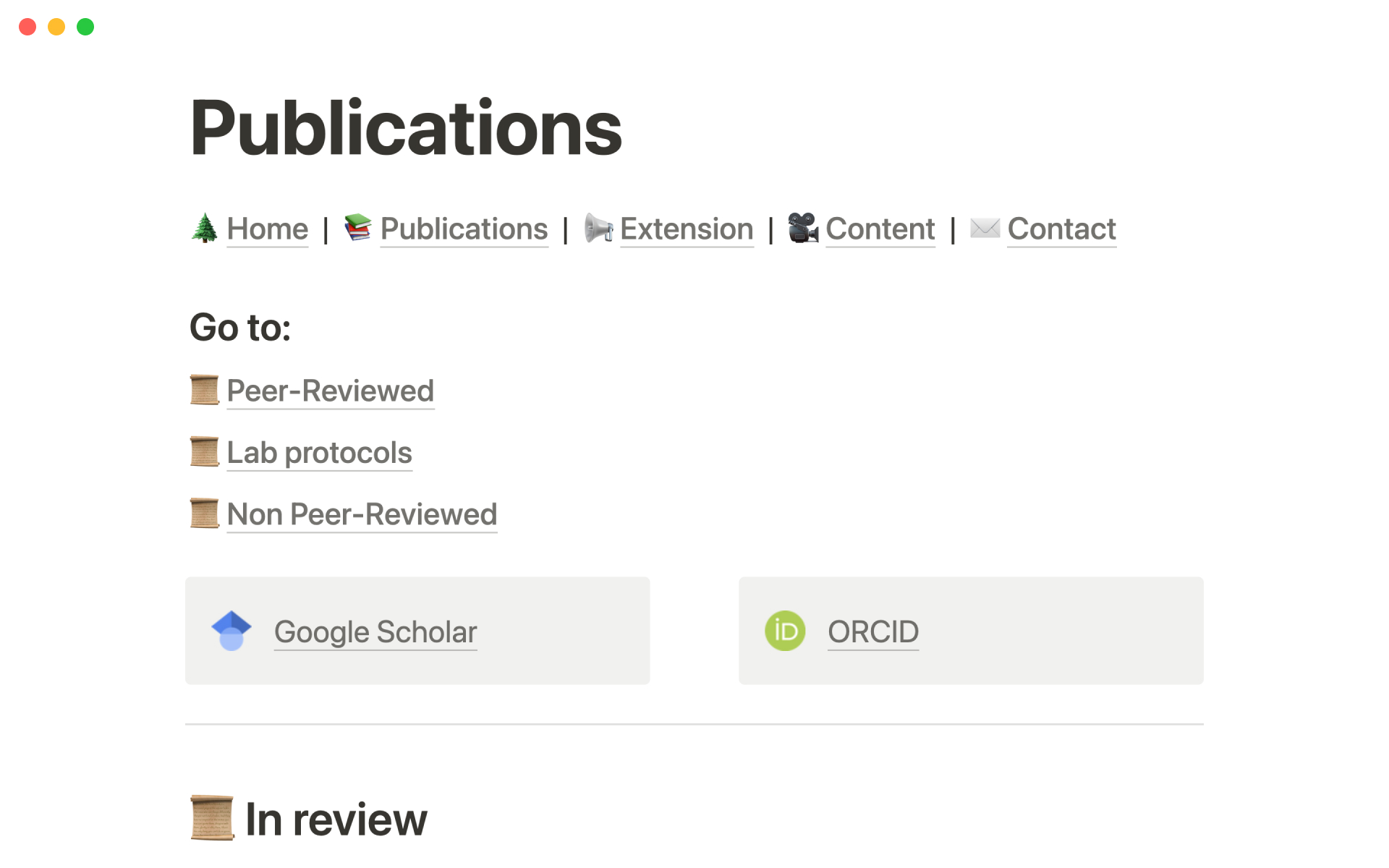This screenshot has width=1389, height=868.
Task: Click the megaphone icon beside Extension
Action: click(x=598, y=229)
